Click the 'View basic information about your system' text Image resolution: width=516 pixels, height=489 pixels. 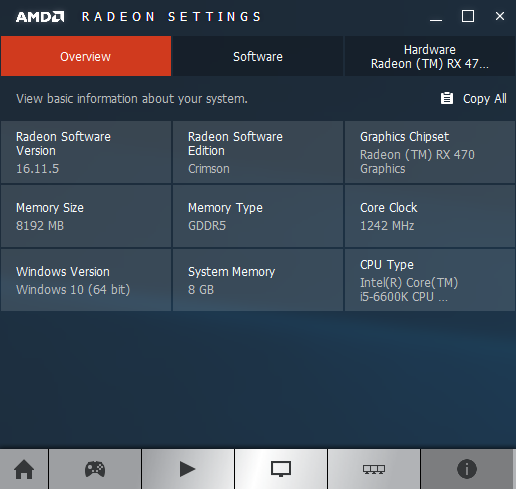click(132, 99)
